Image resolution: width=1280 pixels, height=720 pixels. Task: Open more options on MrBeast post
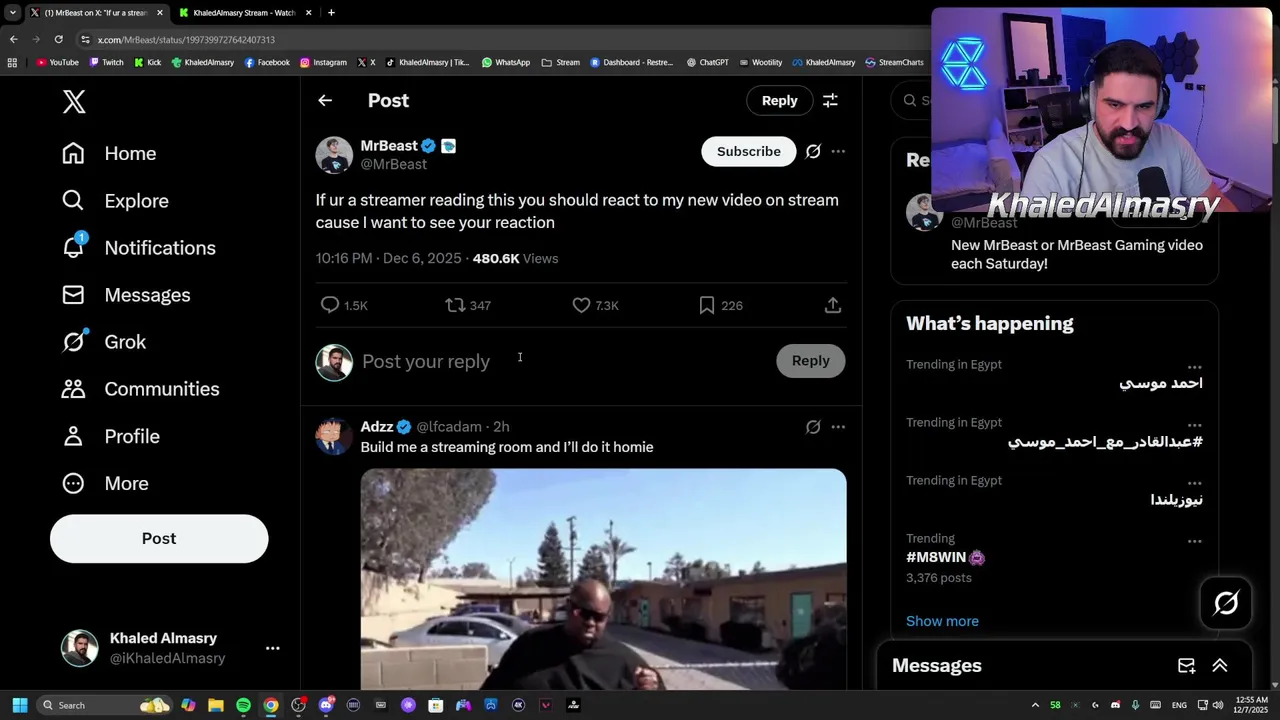tap(838, 151)
